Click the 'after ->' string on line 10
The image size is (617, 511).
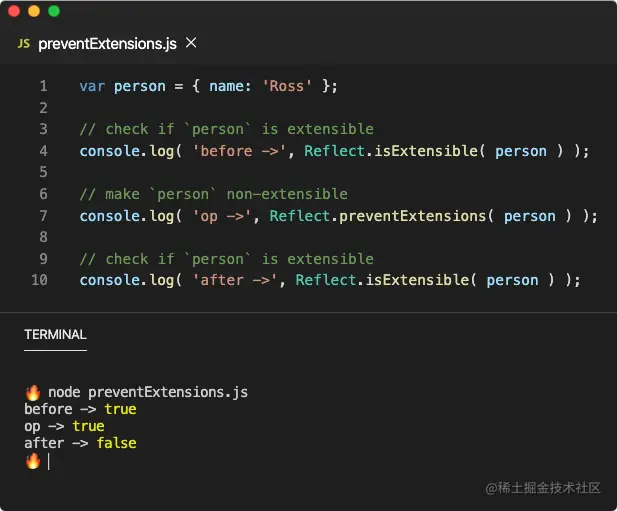(x=235, y=280)
